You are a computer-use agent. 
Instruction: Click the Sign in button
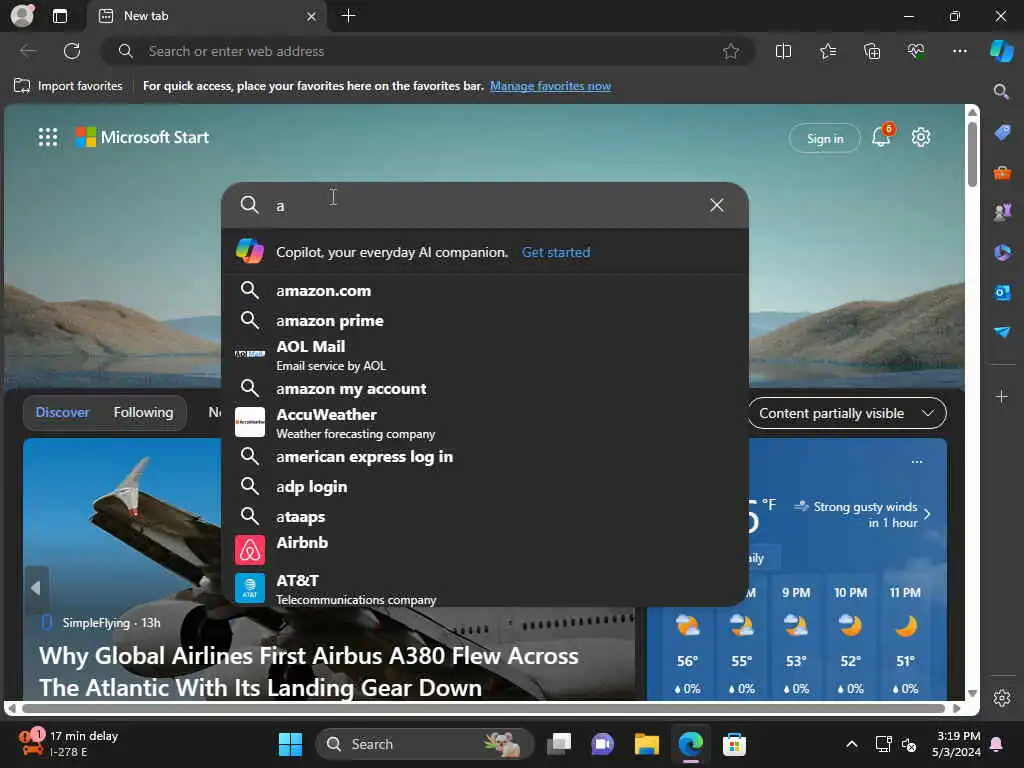(825, 138)
